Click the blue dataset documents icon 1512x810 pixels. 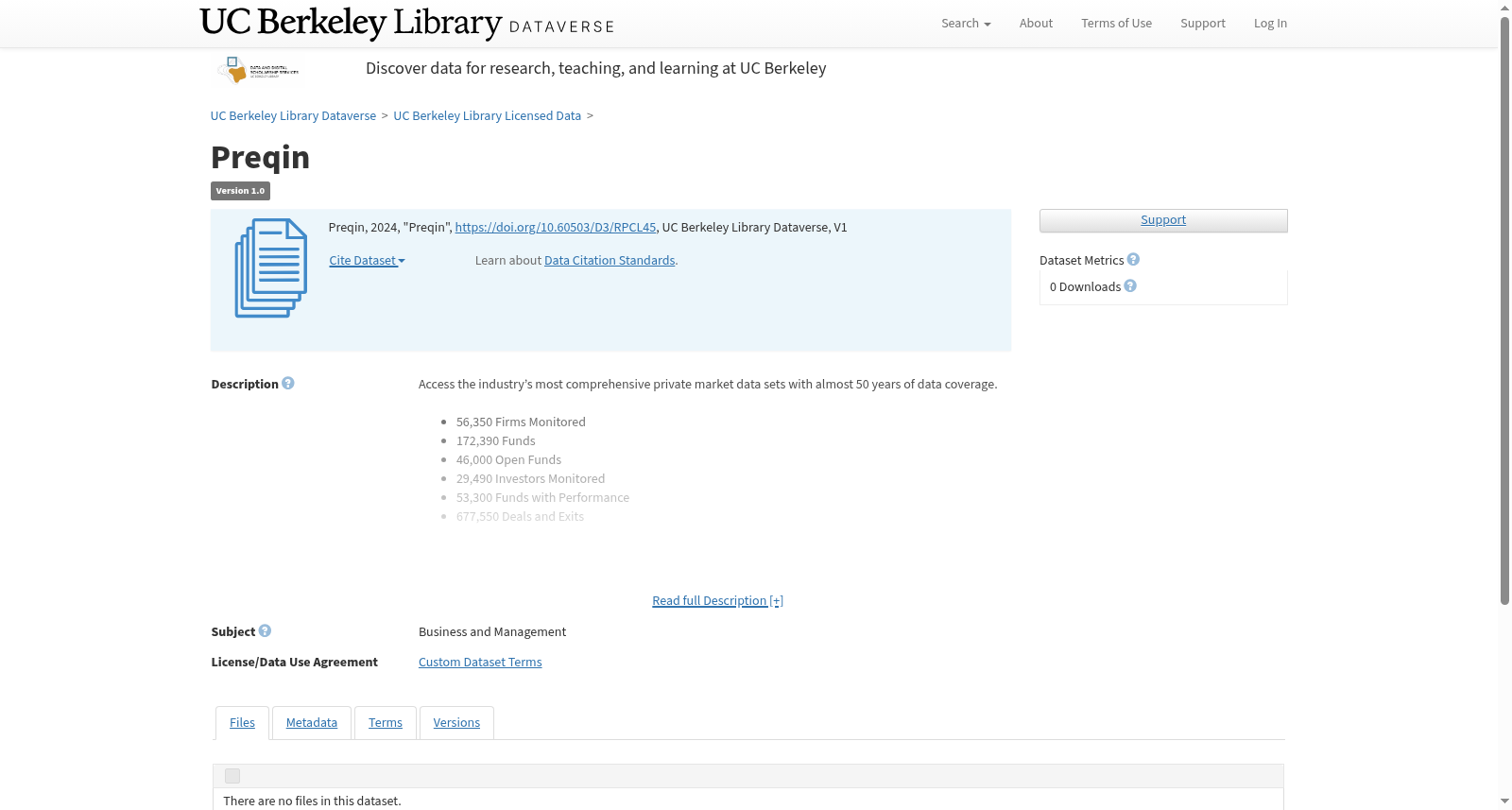(271, 268)
